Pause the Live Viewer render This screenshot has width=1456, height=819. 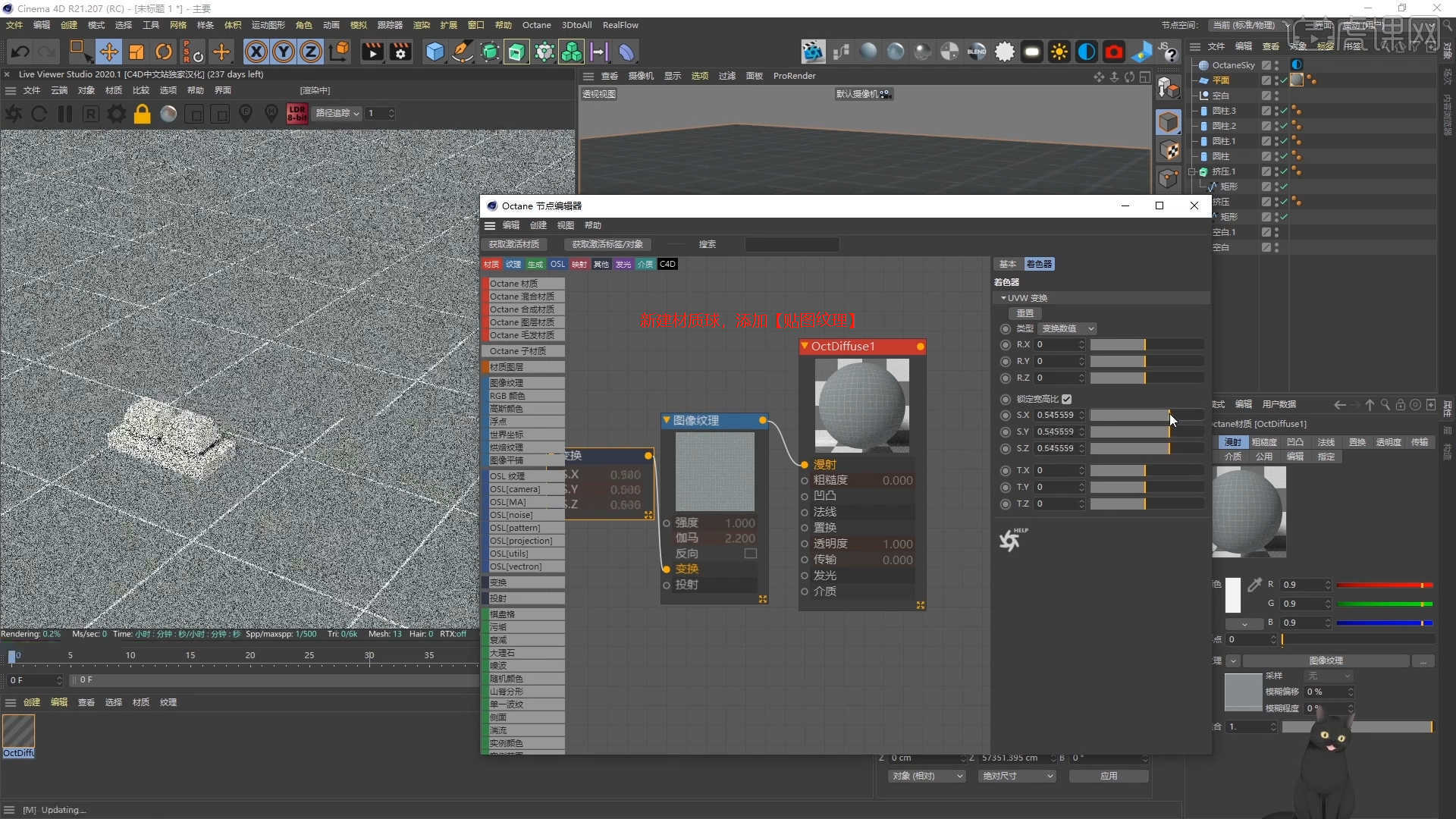point(65,114)
